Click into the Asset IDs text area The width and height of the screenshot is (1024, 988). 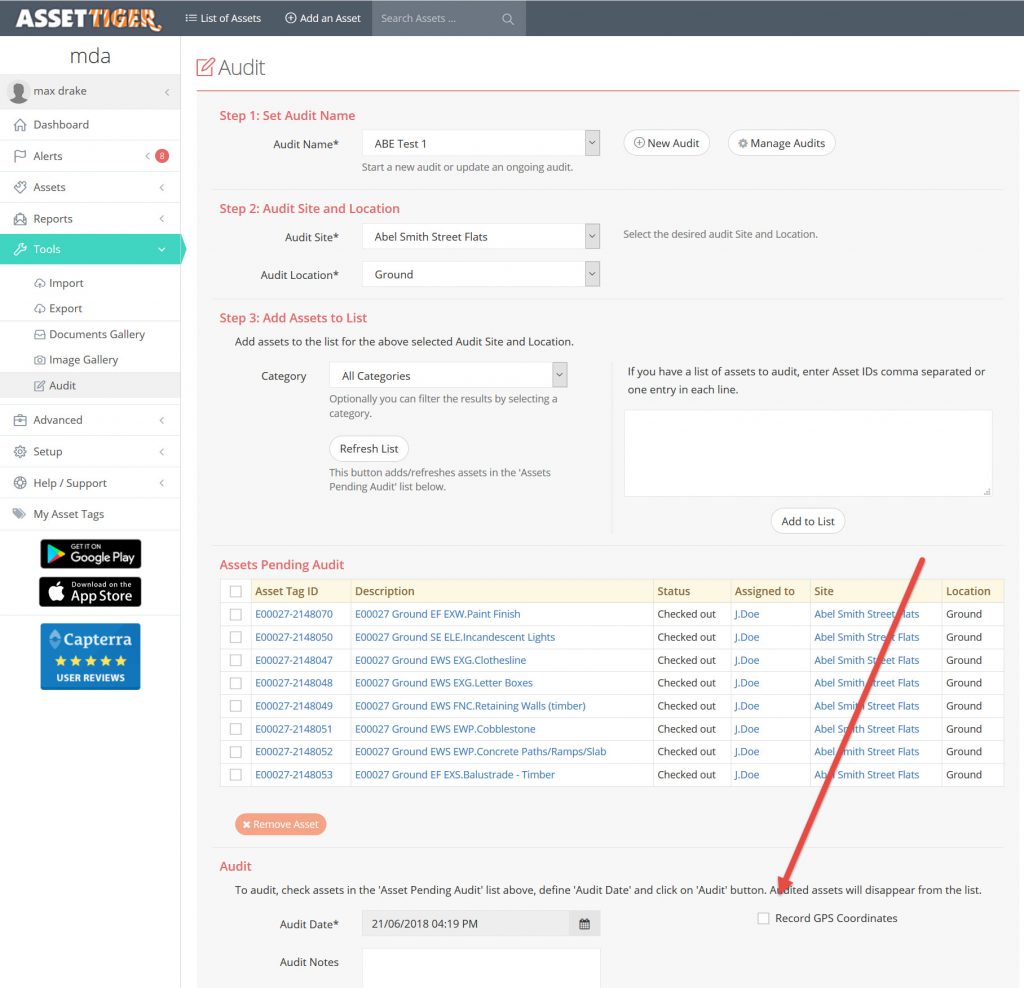click(x=807, y=452)
